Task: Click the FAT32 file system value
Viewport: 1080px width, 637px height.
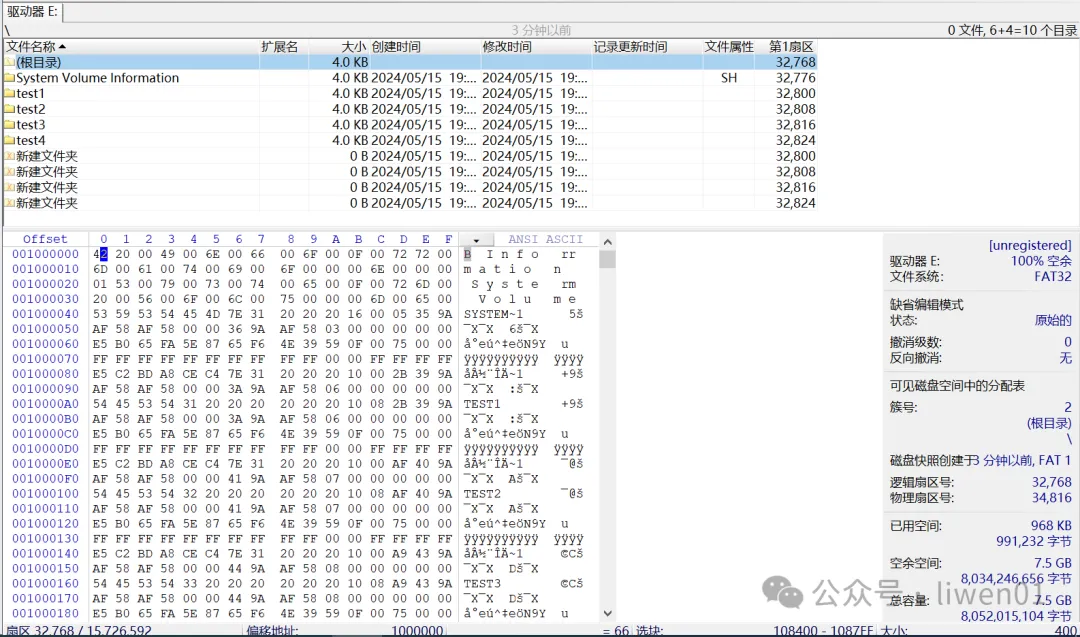Action: coord(1052,277)
